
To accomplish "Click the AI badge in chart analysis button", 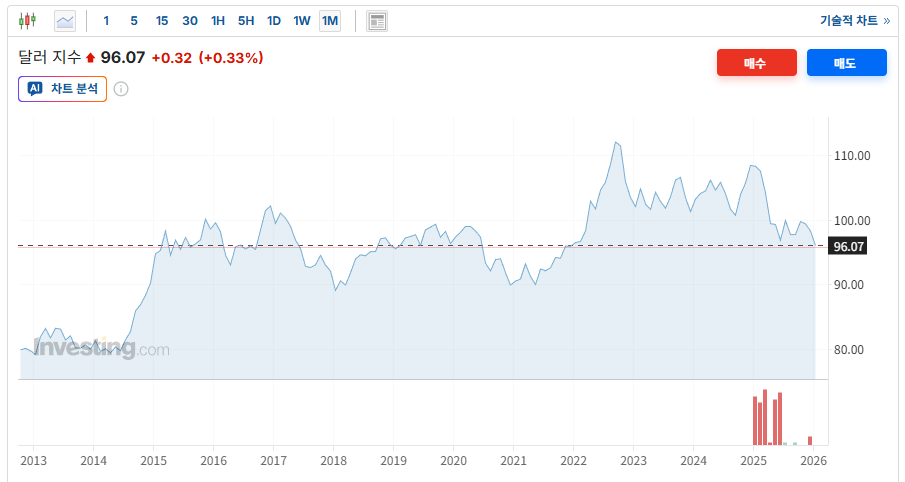I will coord(35,88).
